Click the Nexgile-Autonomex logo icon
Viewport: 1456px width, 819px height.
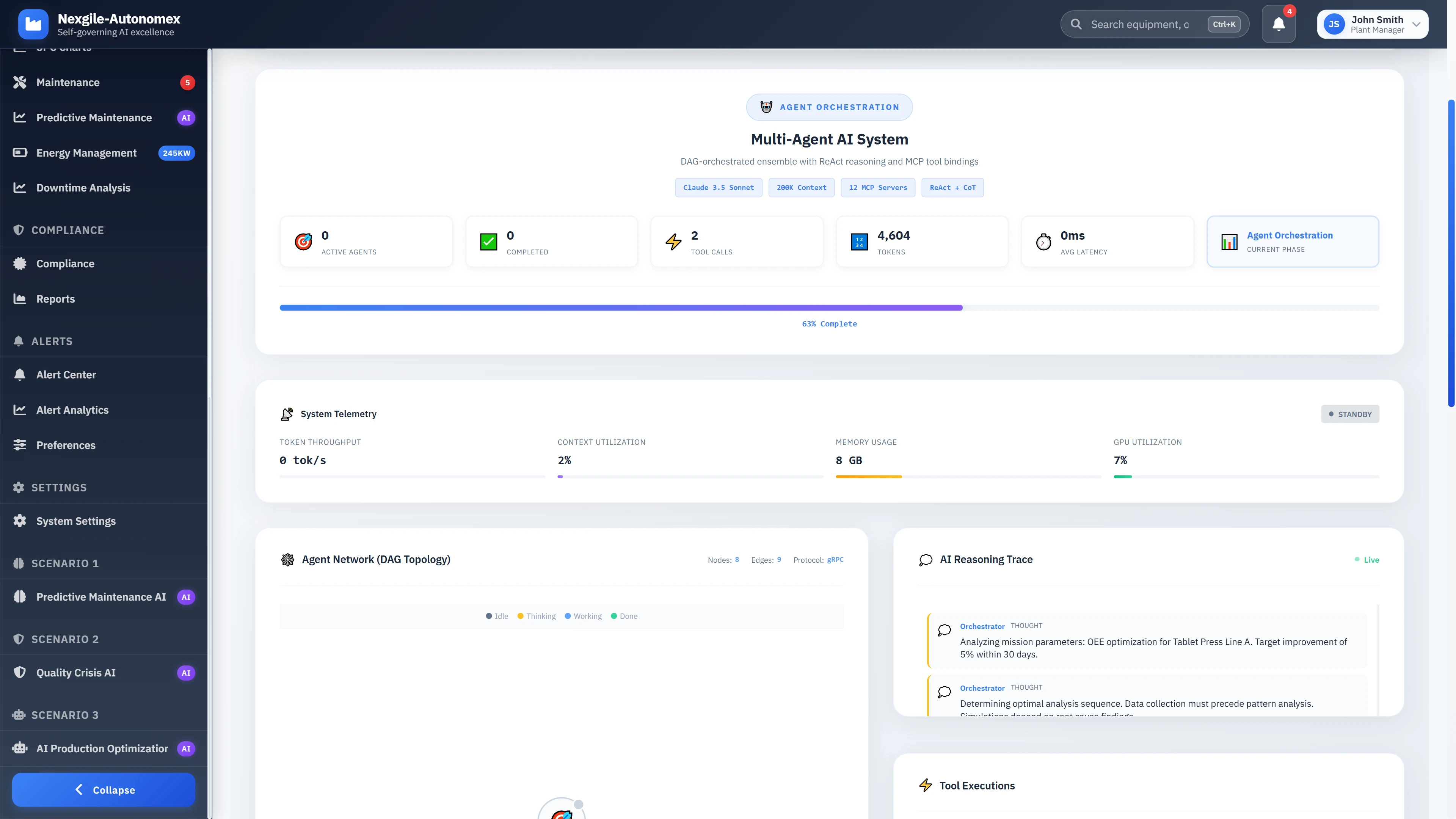coord(33,24)
